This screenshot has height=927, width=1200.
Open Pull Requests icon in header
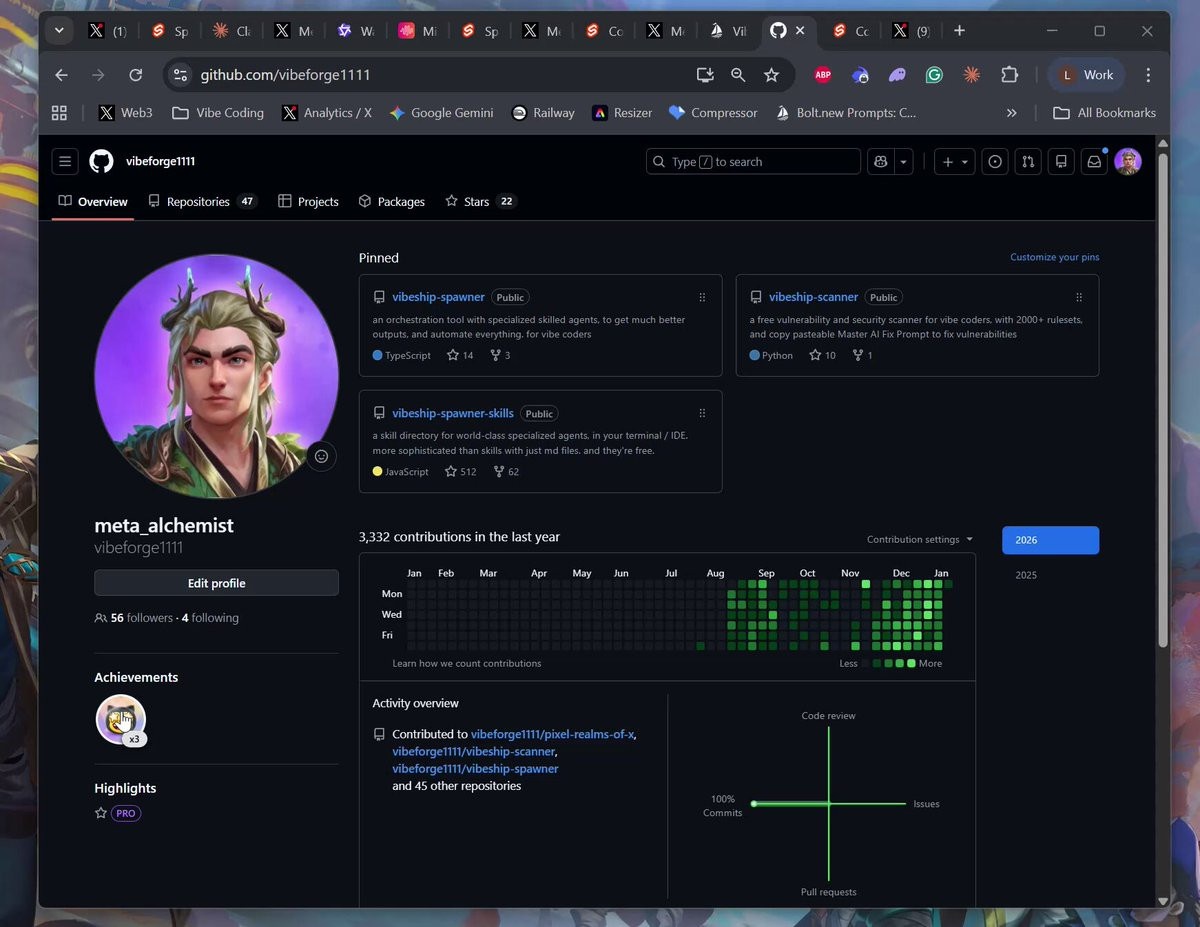pos(1027,161)
